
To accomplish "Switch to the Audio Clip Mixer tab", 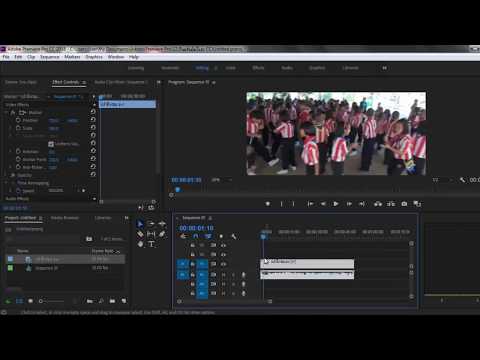I will click(x=120, y=82).
